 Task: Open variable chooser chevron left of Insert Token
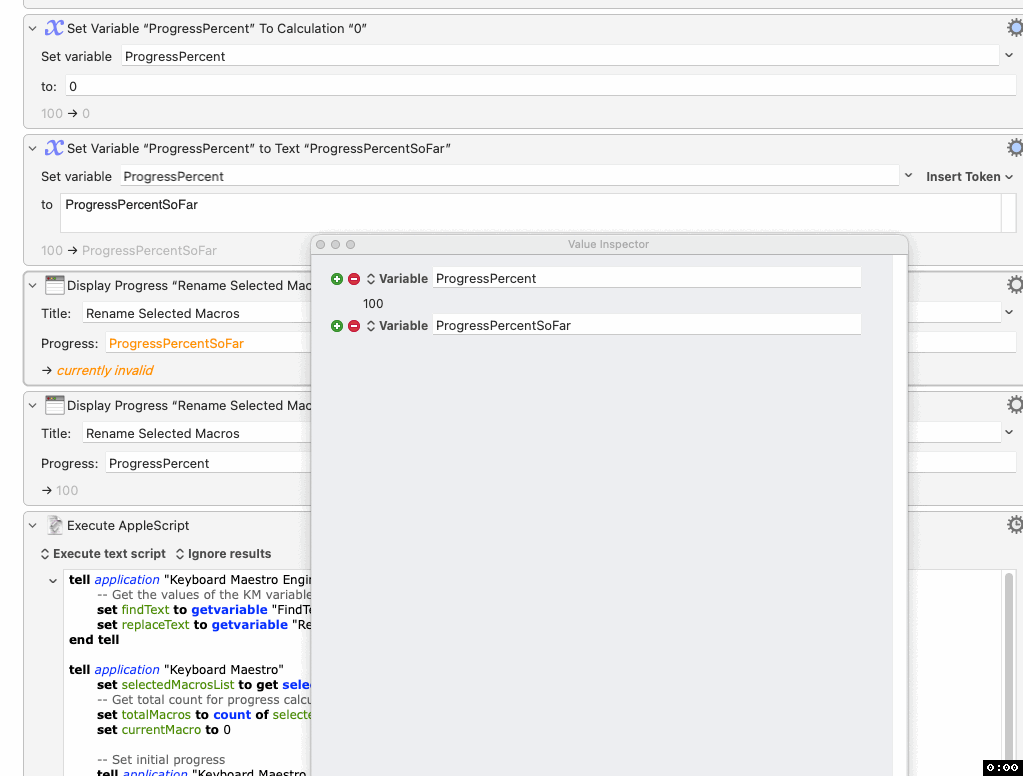(908, 176)
